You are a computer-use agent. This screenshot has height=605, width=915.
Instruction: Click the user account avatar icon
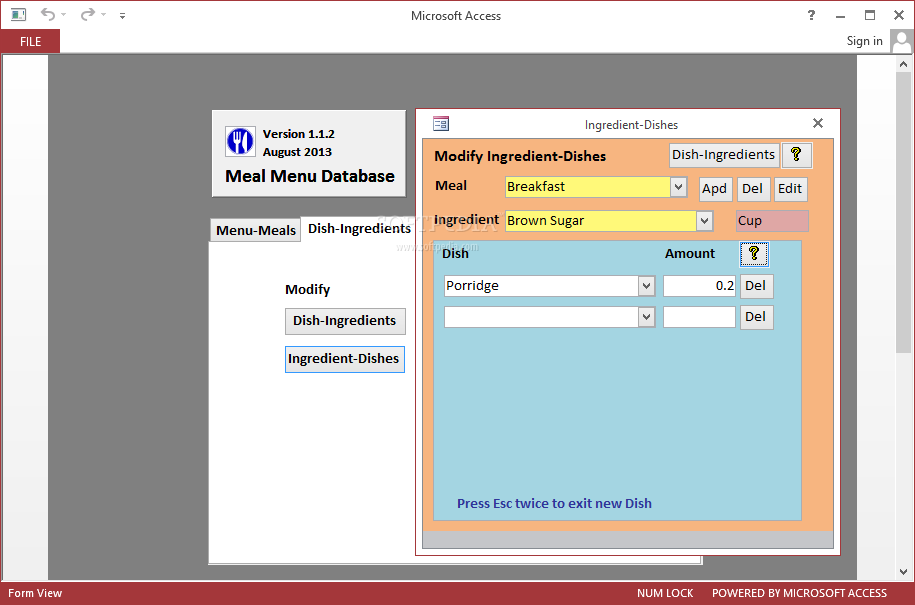coord(901,41)
